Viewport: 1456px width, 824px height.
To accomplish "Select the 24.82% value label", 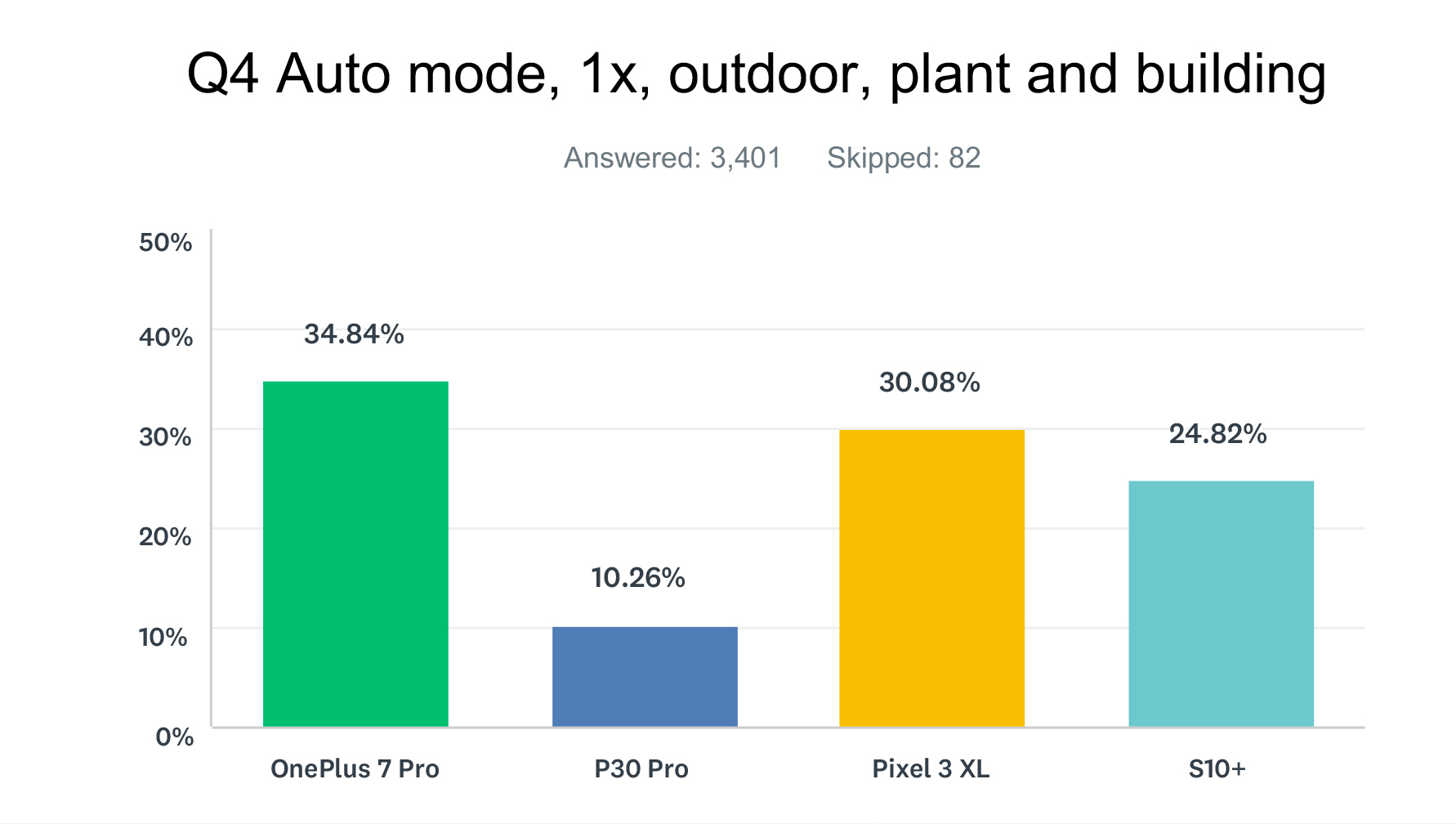I will 1218,433.
